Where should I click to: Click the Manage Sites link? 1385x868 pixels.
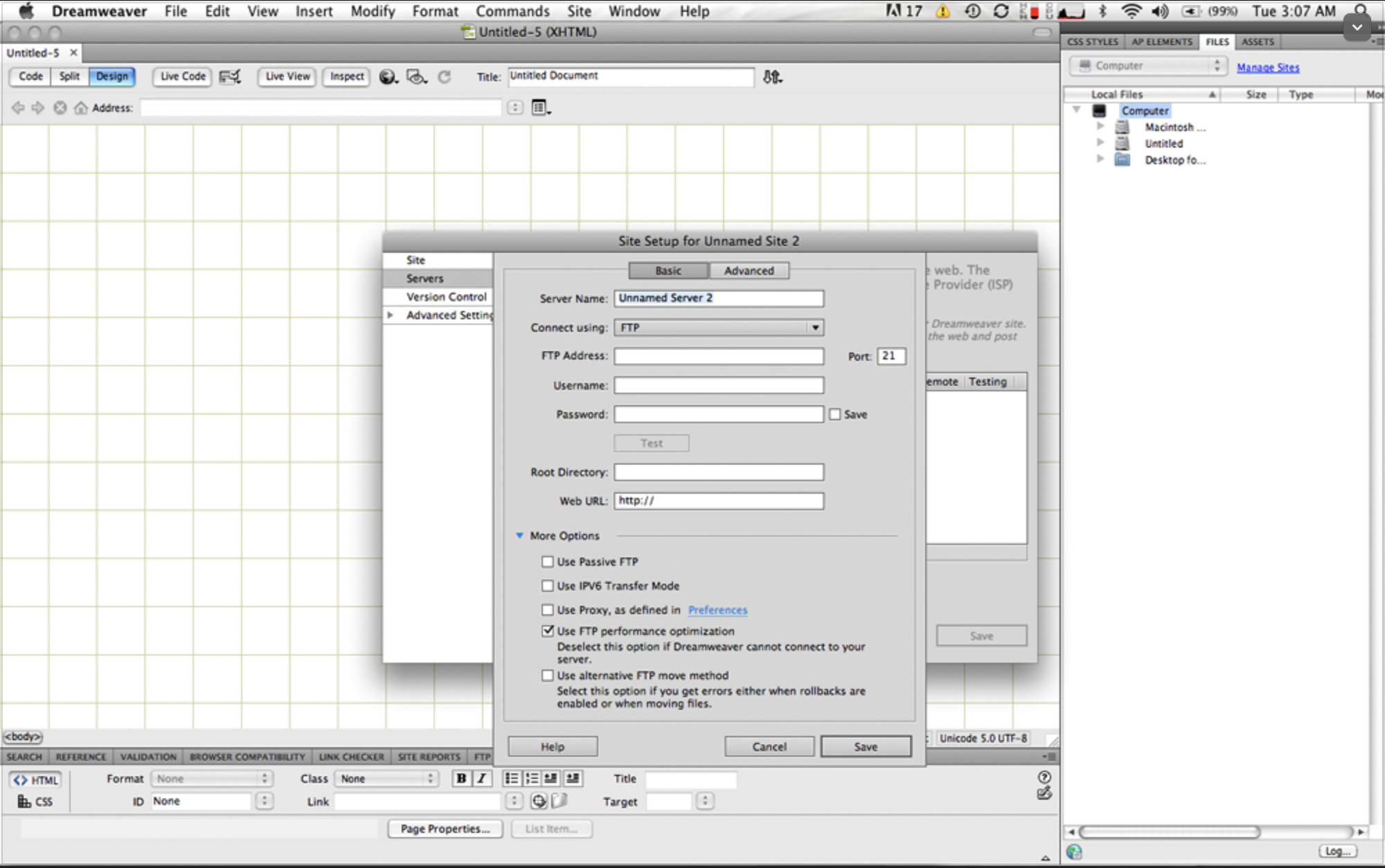coord(1267,67)
